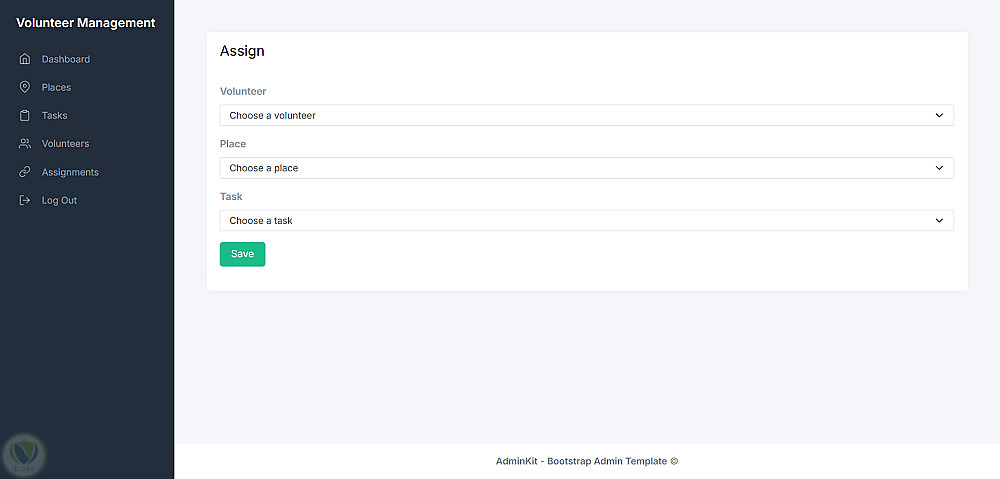Click the Tasks clipboard icon

point(25,115)
